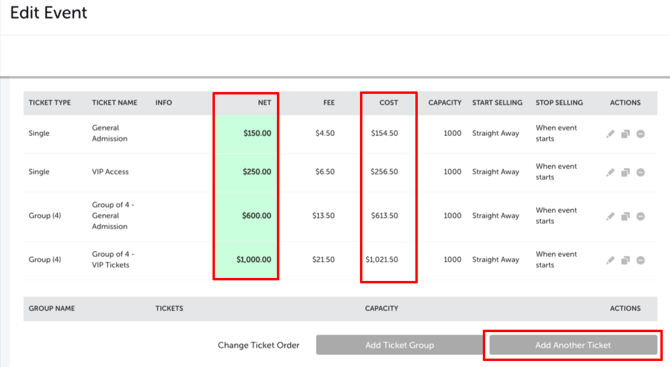Click the CAPACITY header in the ticket table
Viewport: 670px width, 367px height.
pyautogui.click(x=445, y=103)
